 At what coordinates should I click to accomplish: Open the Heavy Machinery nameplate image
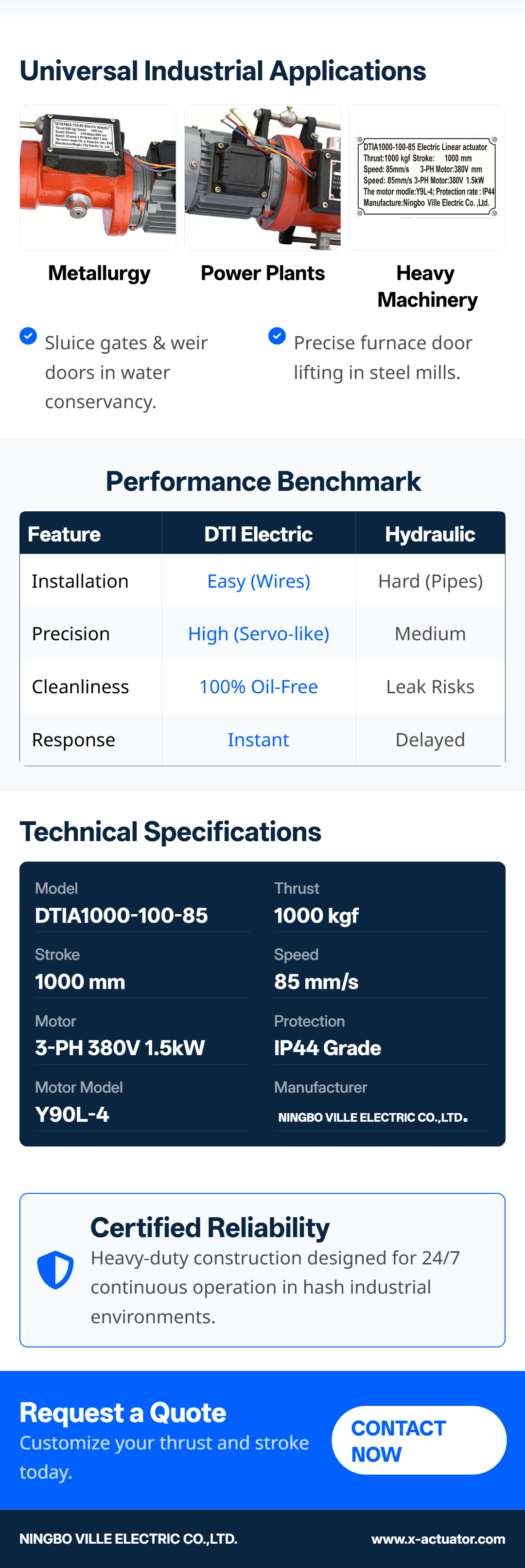click(426, 177)
